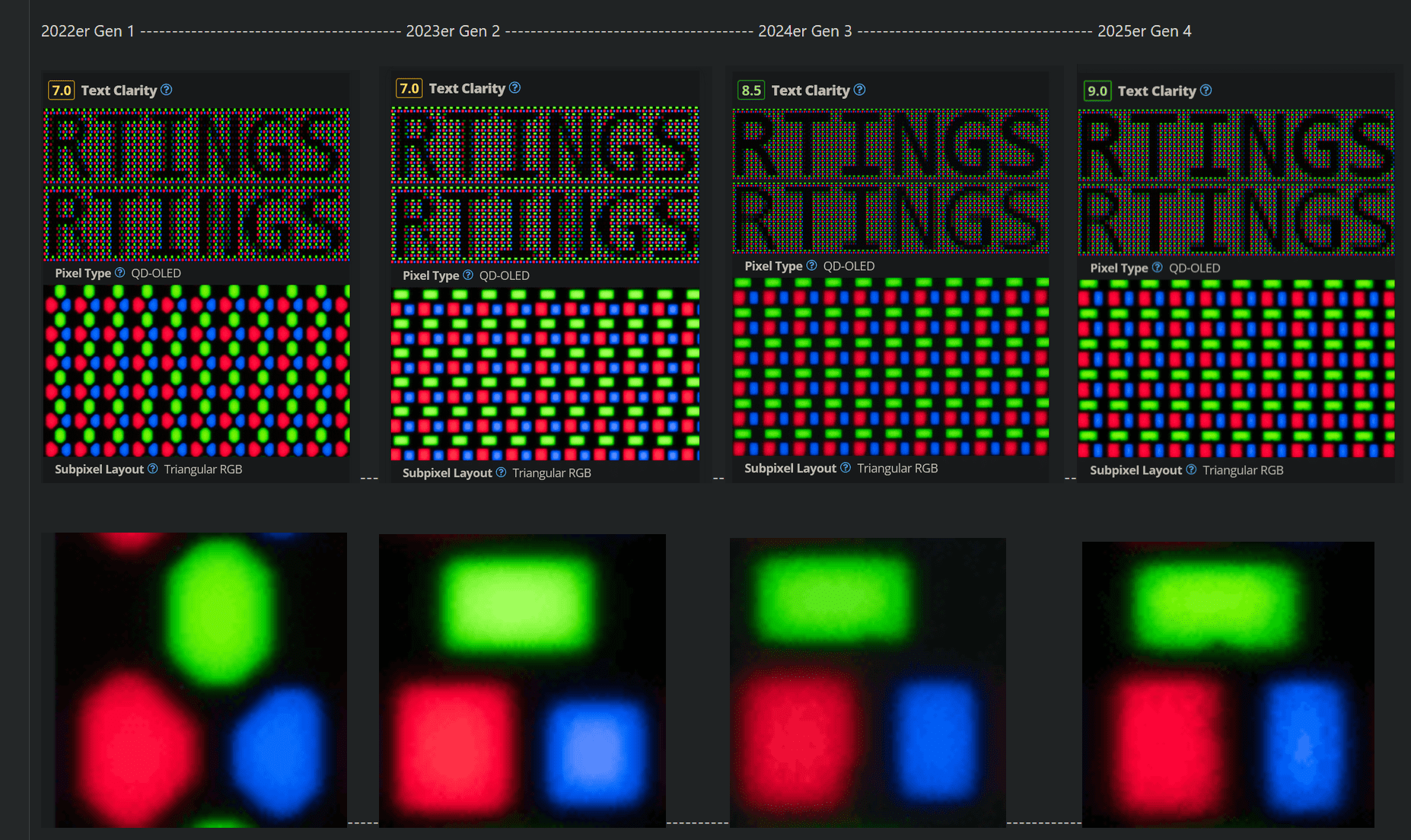Click 'QD-OLED' value in Gen 3 panel

click(849, 266)
